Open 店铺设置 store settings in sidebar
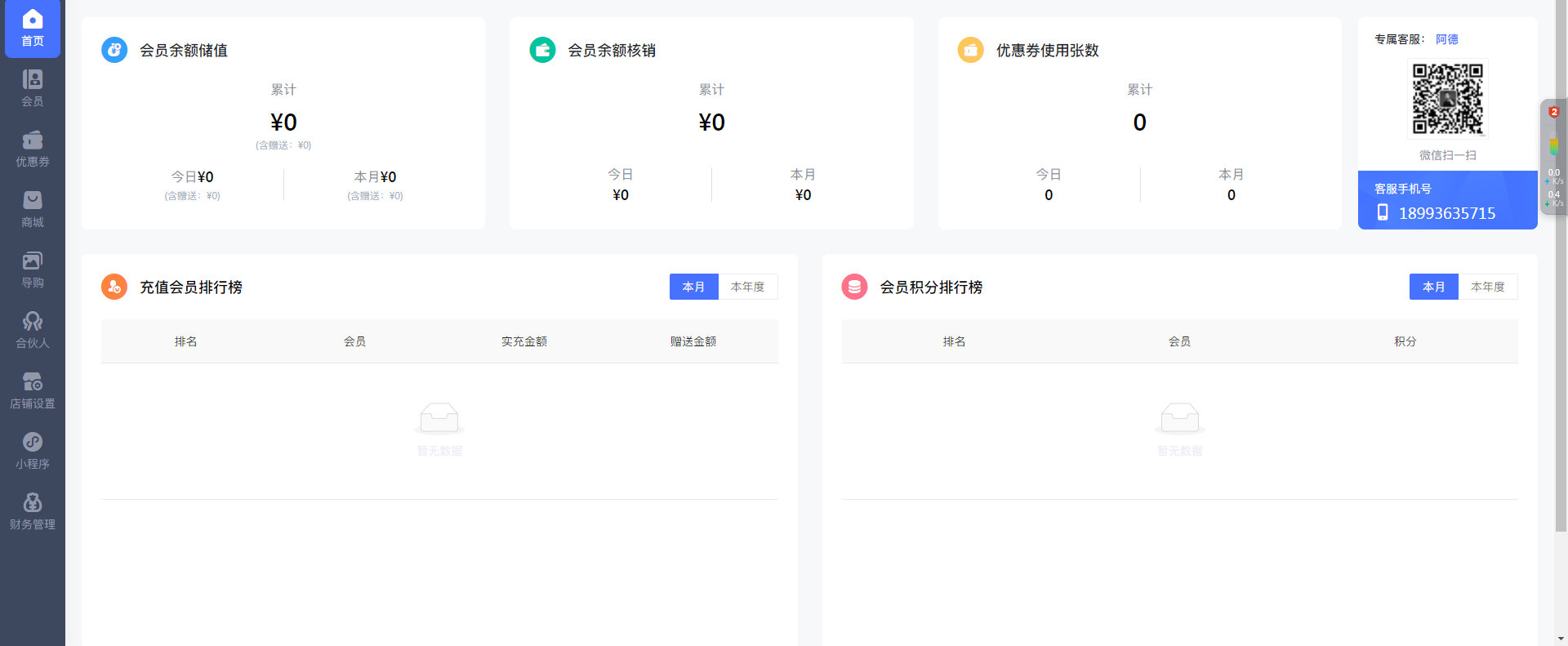This screenshot has height=646, width=1568. coord(33,390)
